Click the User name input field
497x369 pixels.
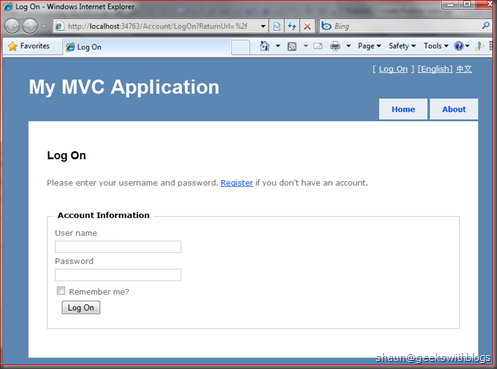coord(118,247)
